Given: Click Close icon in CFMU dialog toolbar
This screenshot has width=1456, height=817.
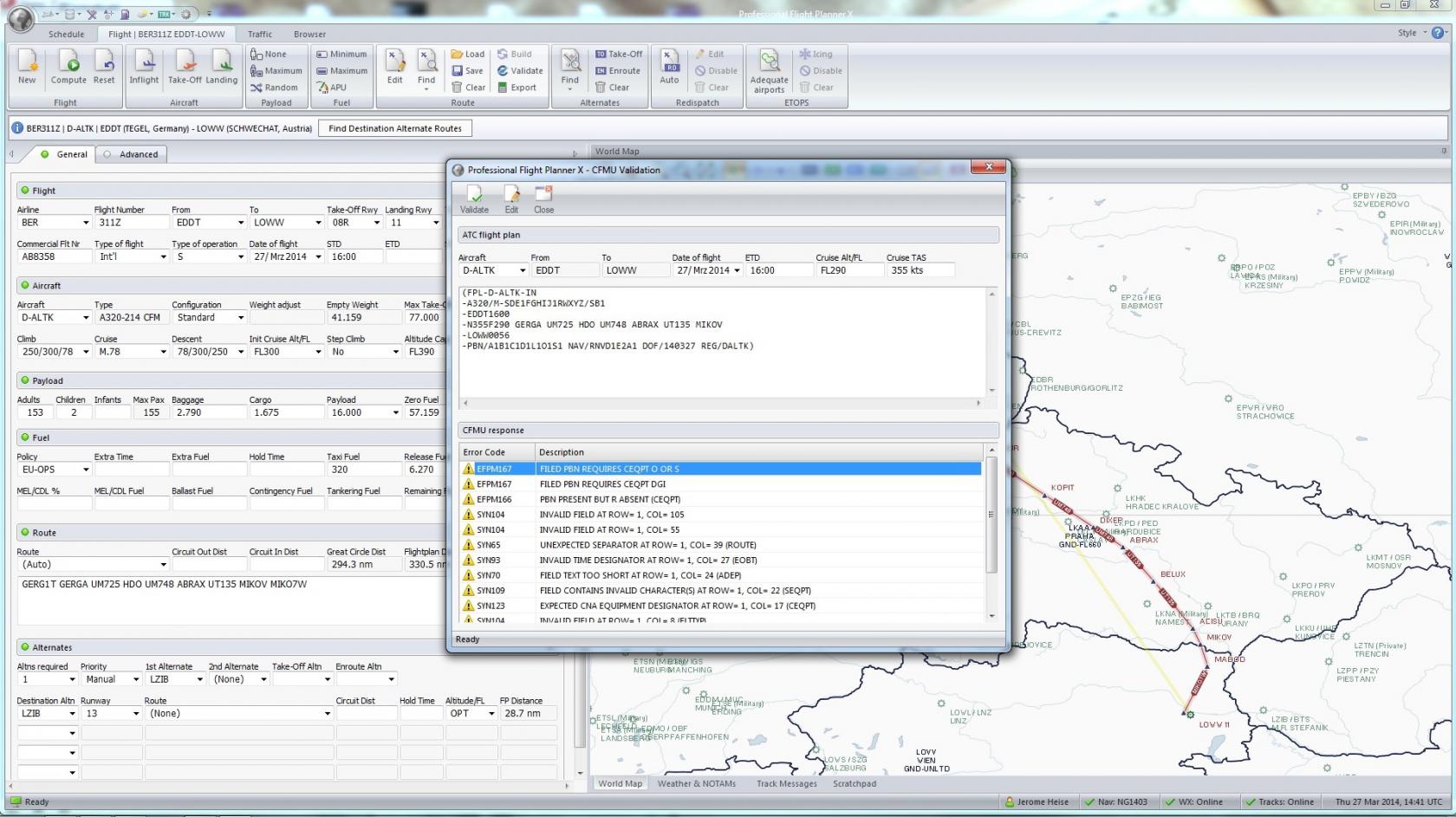Looking at the screenshot, I should (543, 199).
